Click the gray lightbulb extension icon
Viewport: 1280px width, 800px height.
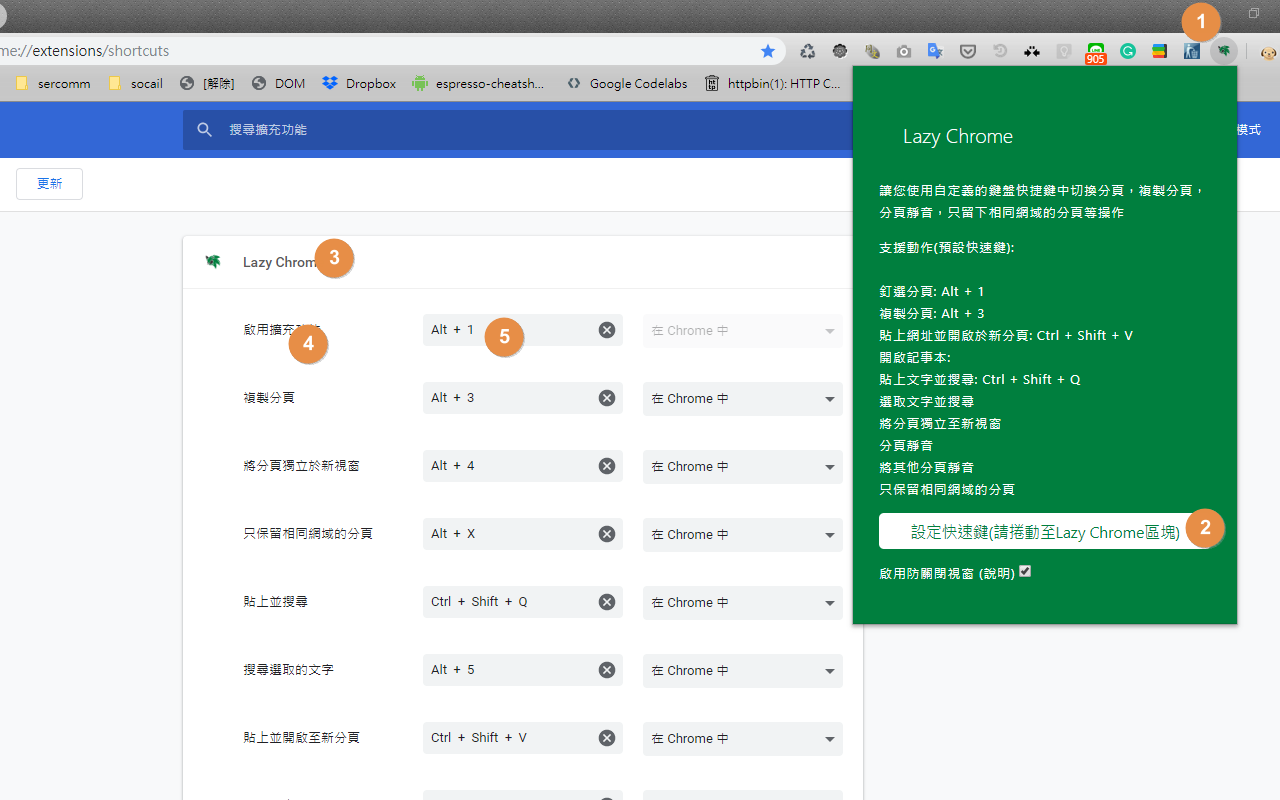coord(1064,51)
